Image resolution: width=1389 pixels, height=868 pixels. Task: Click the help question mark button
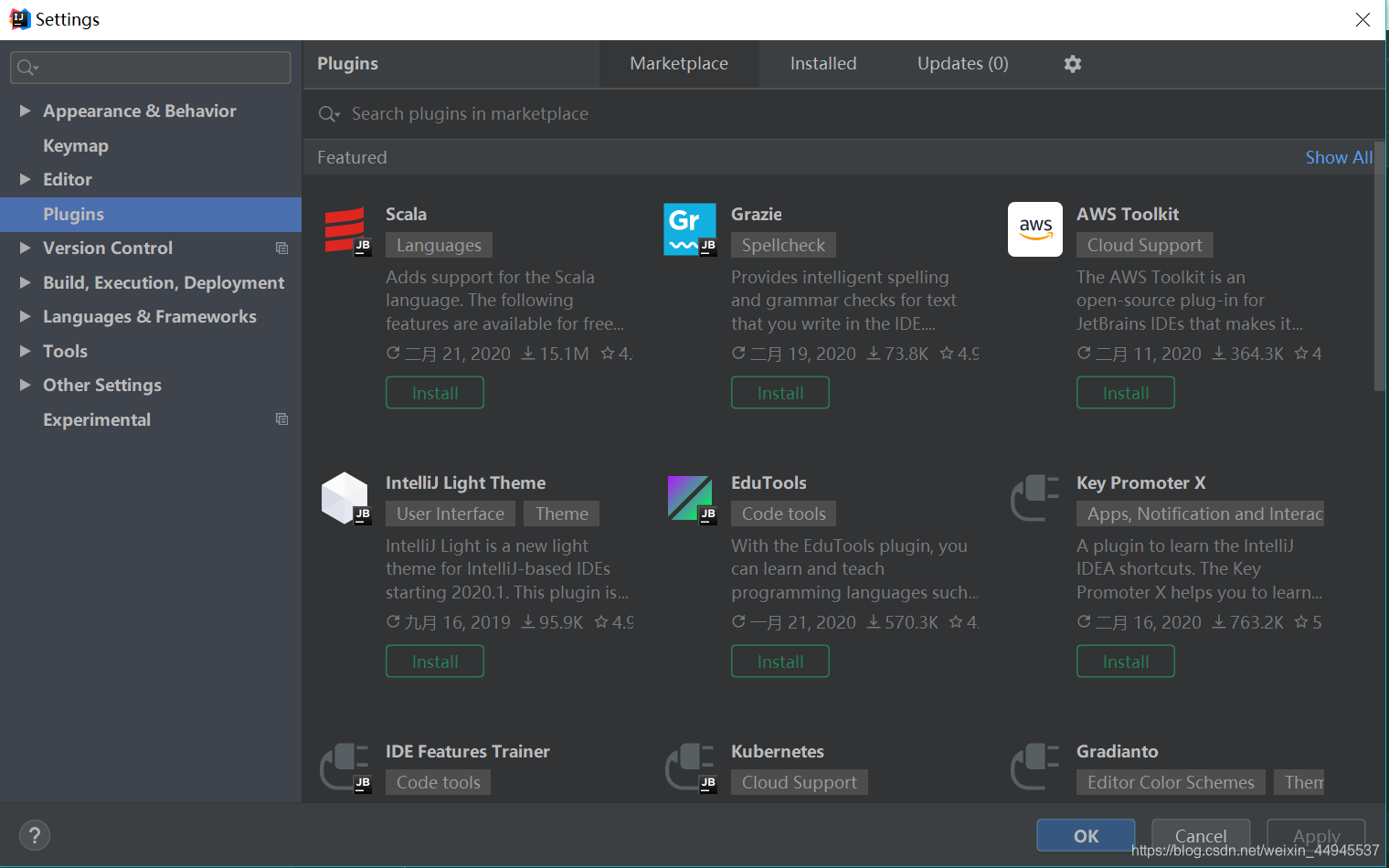[x=35, y=835]
